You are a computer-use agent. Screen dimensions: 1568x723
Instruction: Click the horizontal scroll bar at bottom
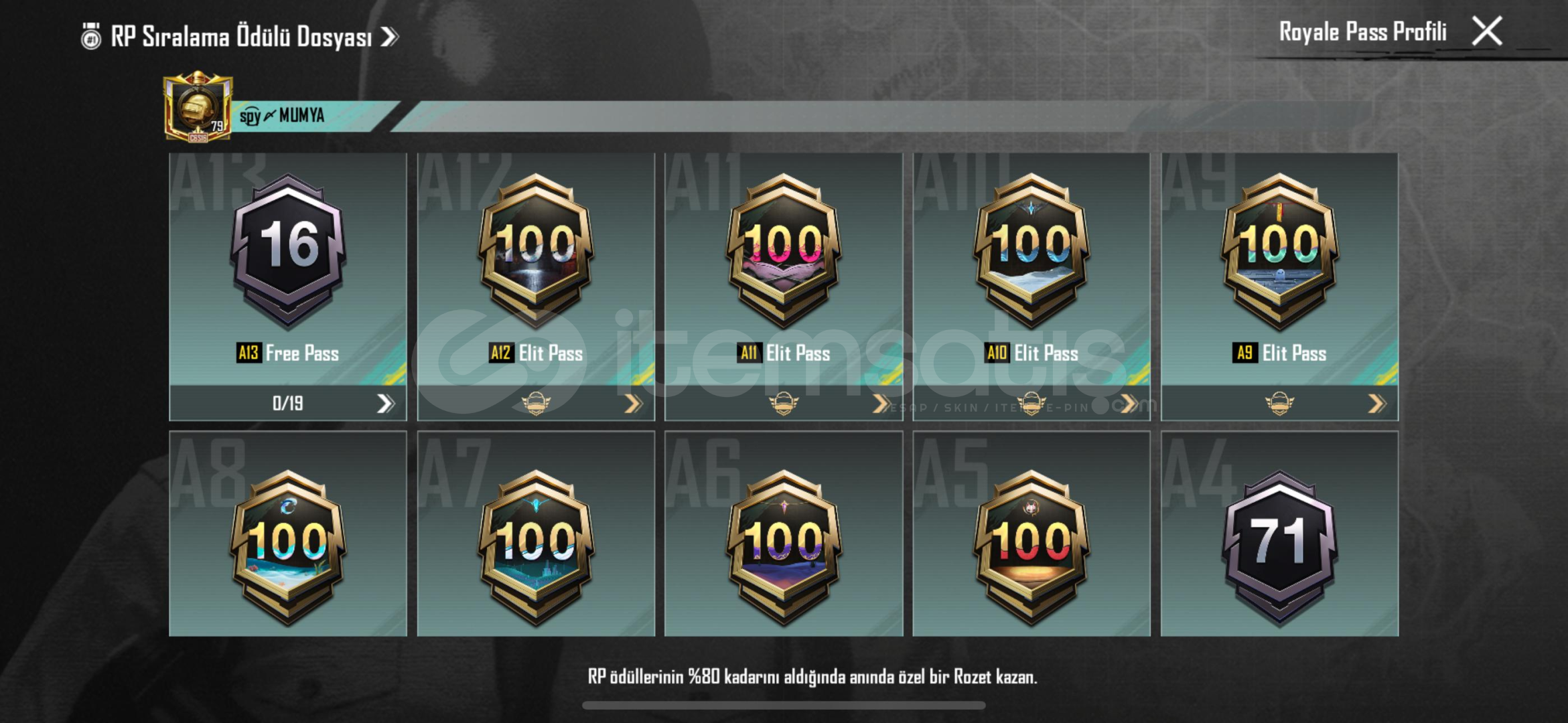tap(784, 705)
